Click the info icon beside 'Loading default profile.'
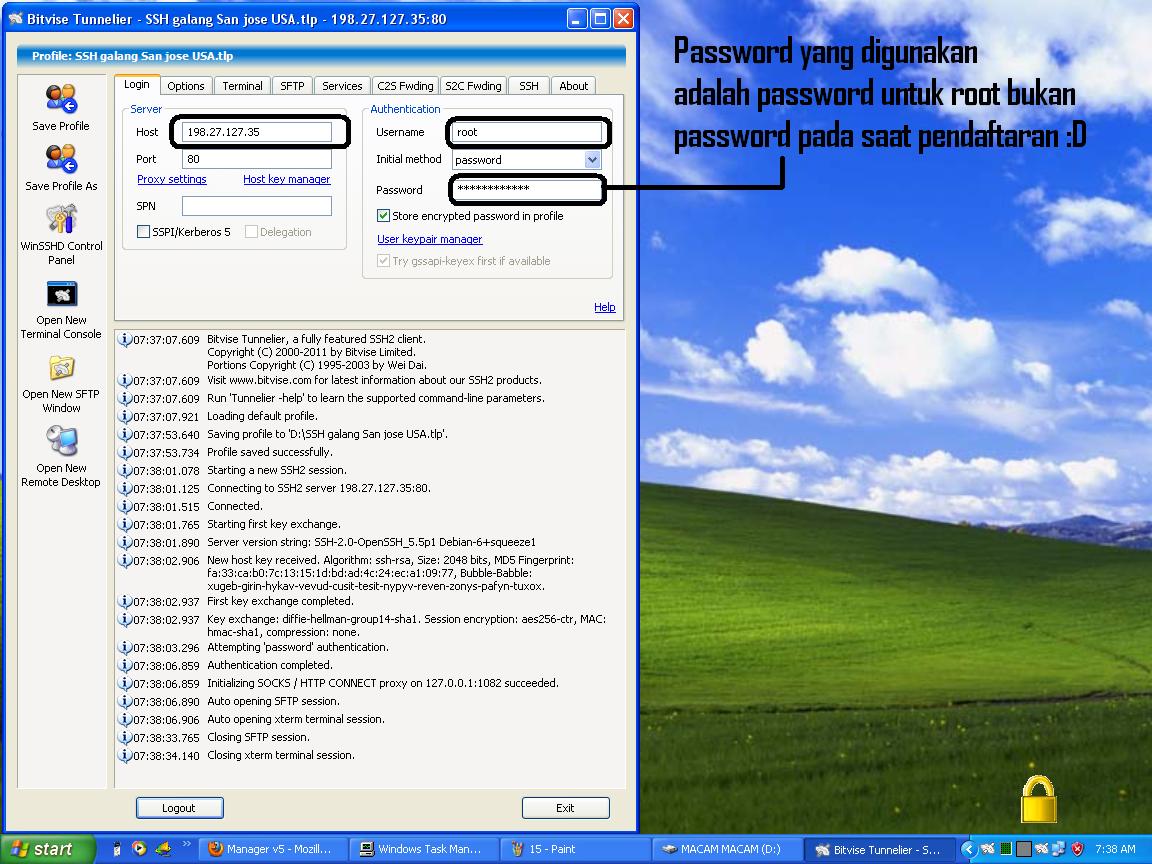This screenshot has width=1152, height=864. coord(125,417)
